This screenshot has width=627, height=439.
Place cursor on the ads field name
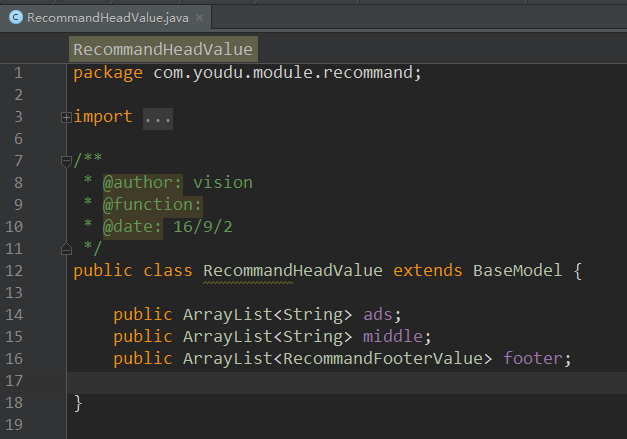pos(377,314)
